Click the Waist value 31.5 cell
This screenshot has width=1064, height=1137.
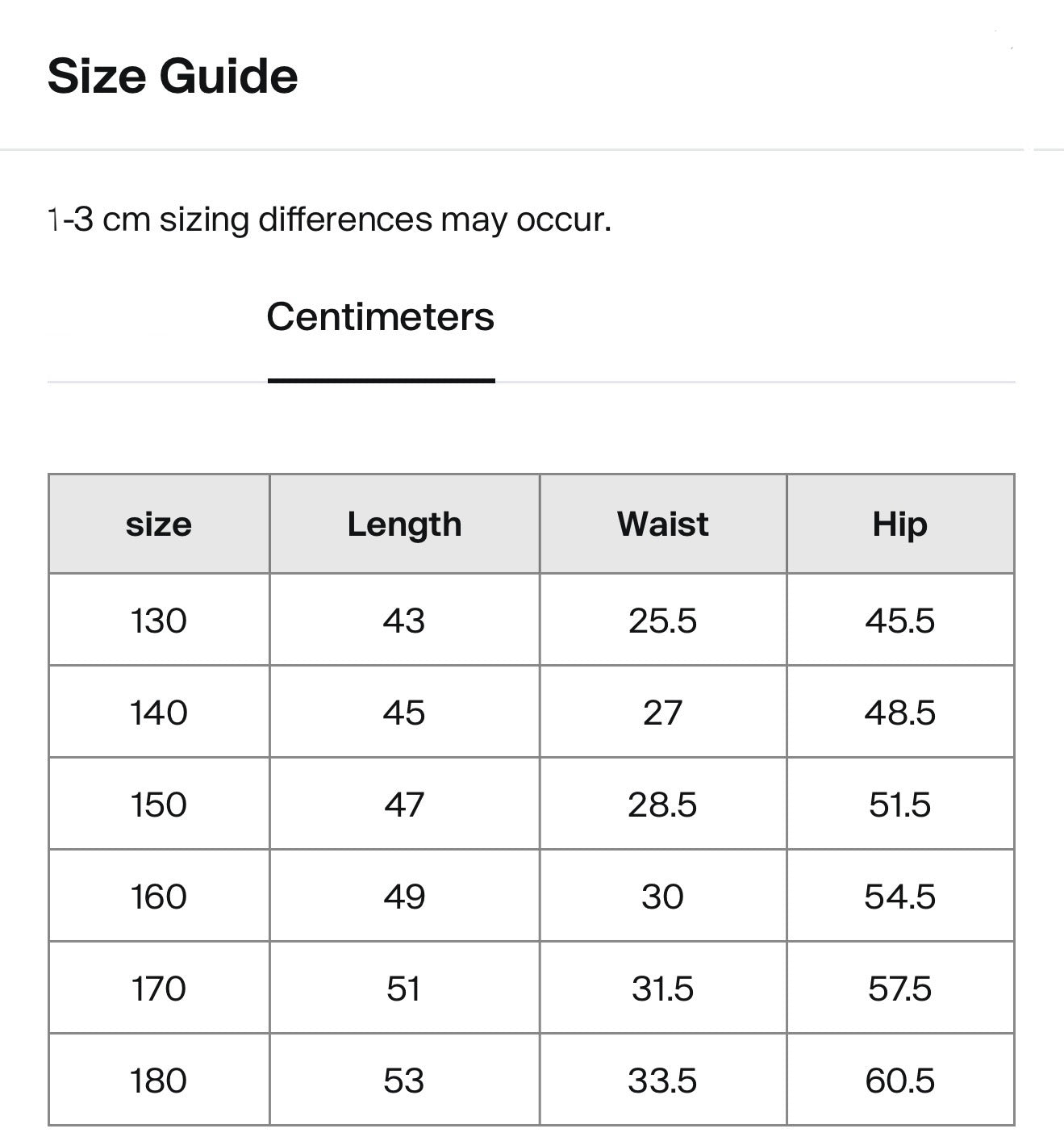(662, 989)
